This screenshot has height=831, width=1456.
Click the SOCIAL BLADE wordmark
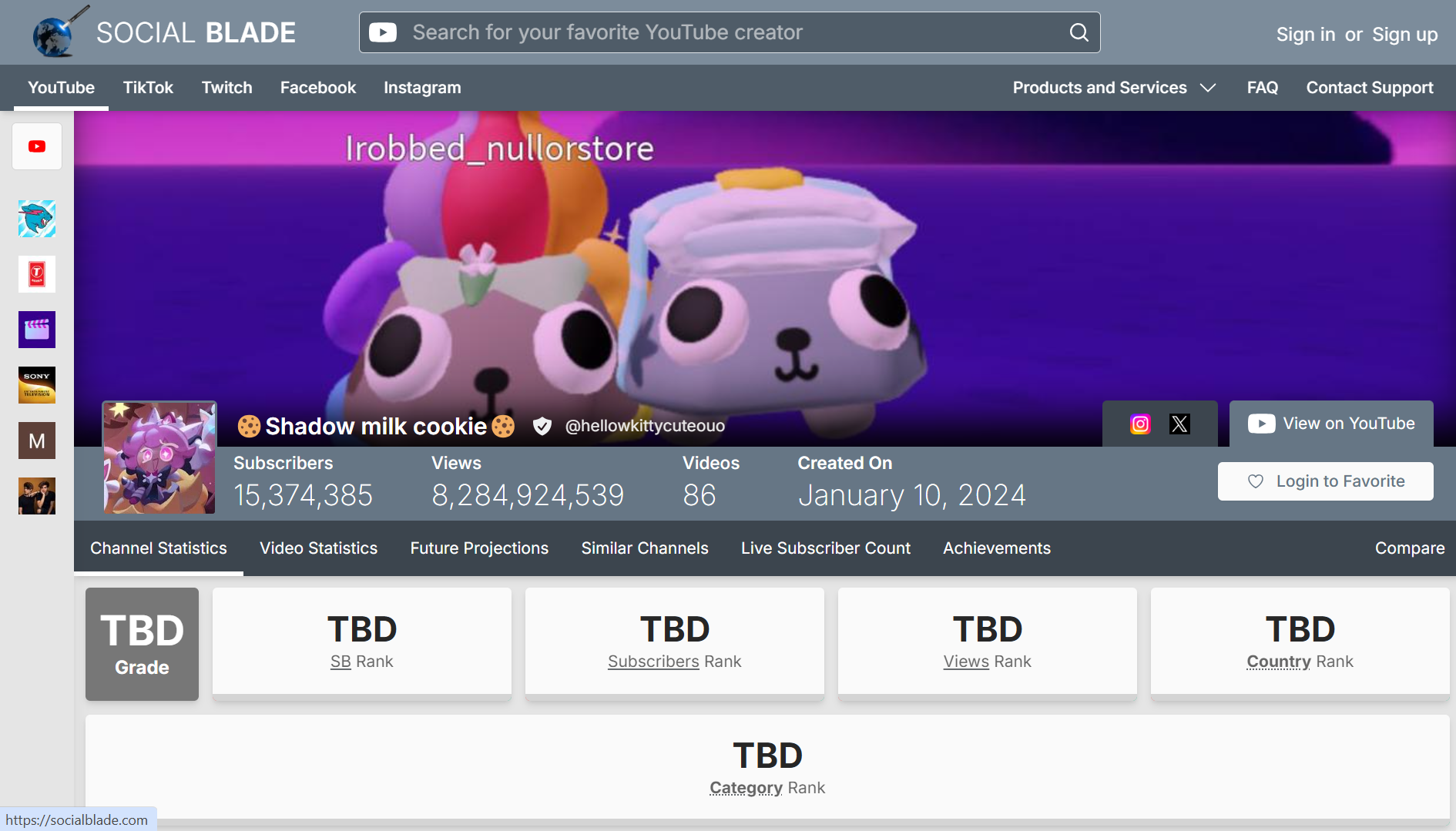coord(196,33)
